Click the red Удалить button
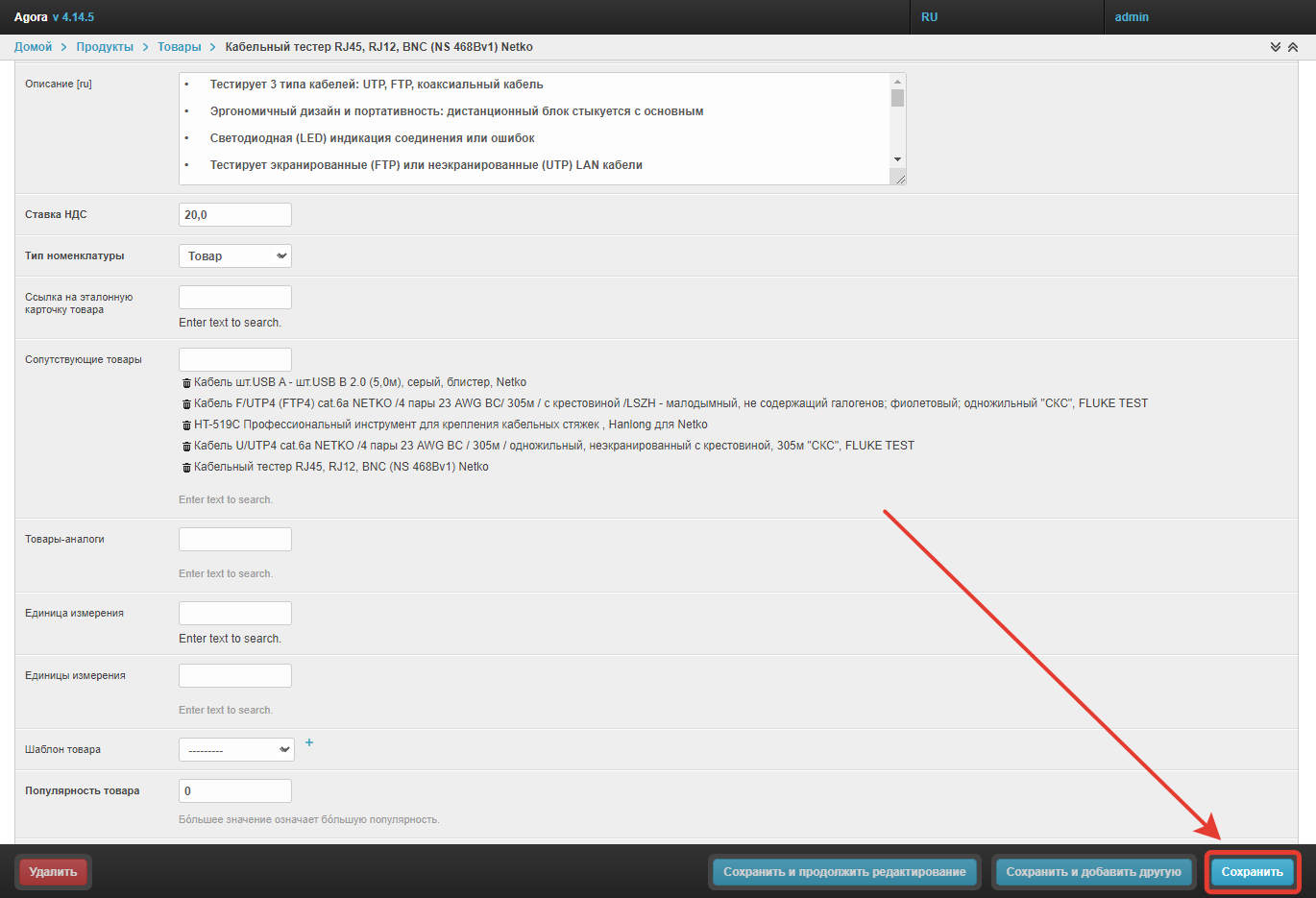Screen dimensions: 1316x898 pos(54,872)
